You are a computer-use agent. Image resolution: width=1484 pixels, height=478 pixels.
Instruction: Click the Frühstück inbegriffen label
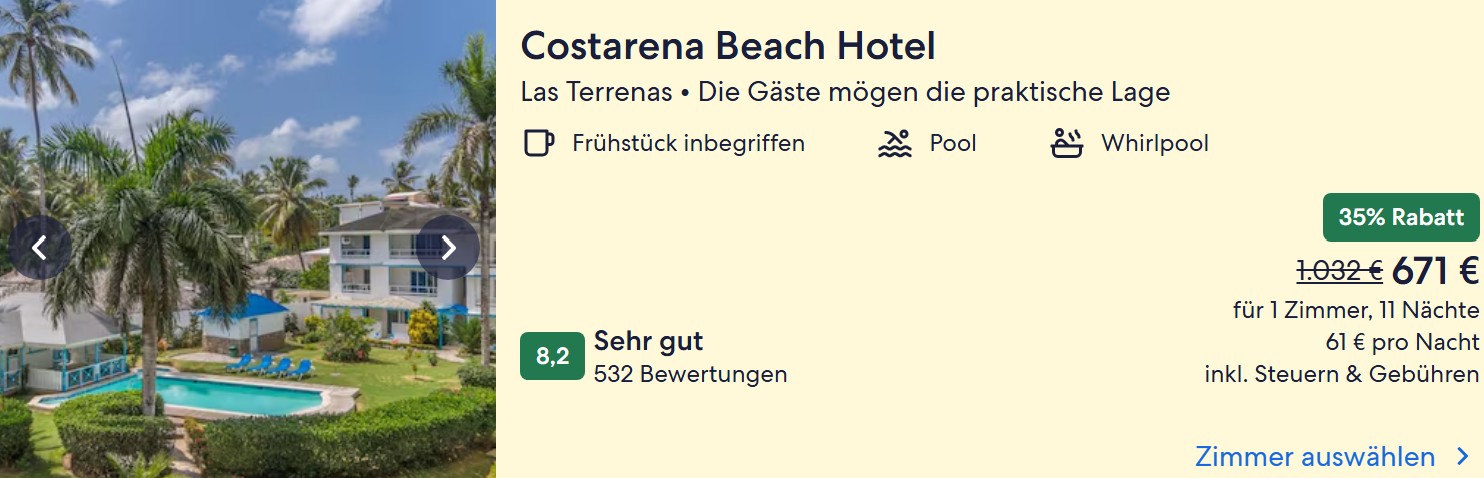click(688, 144)
